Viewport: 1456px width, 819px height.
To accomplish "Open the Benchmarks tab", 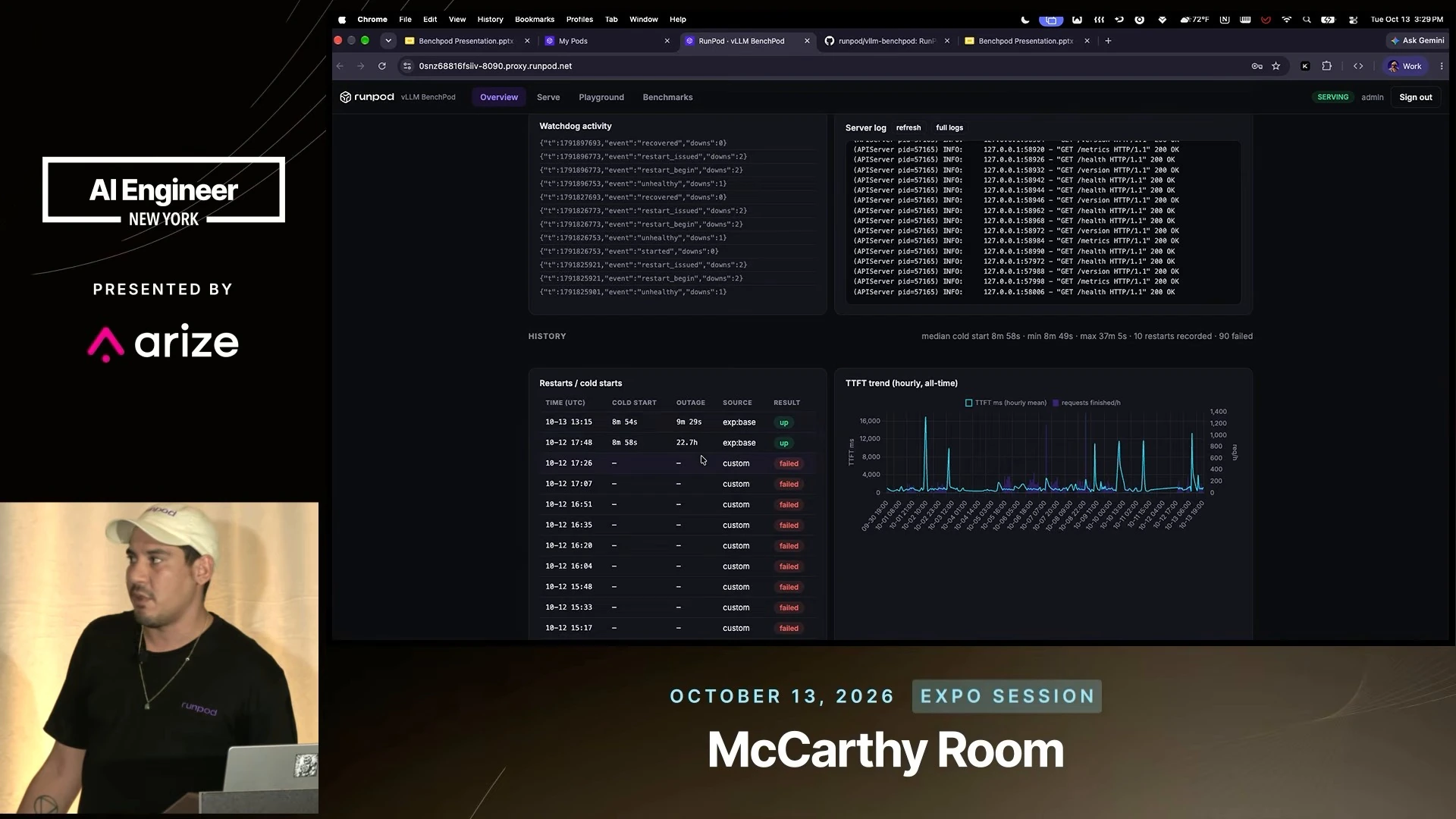I will (668, 97).
